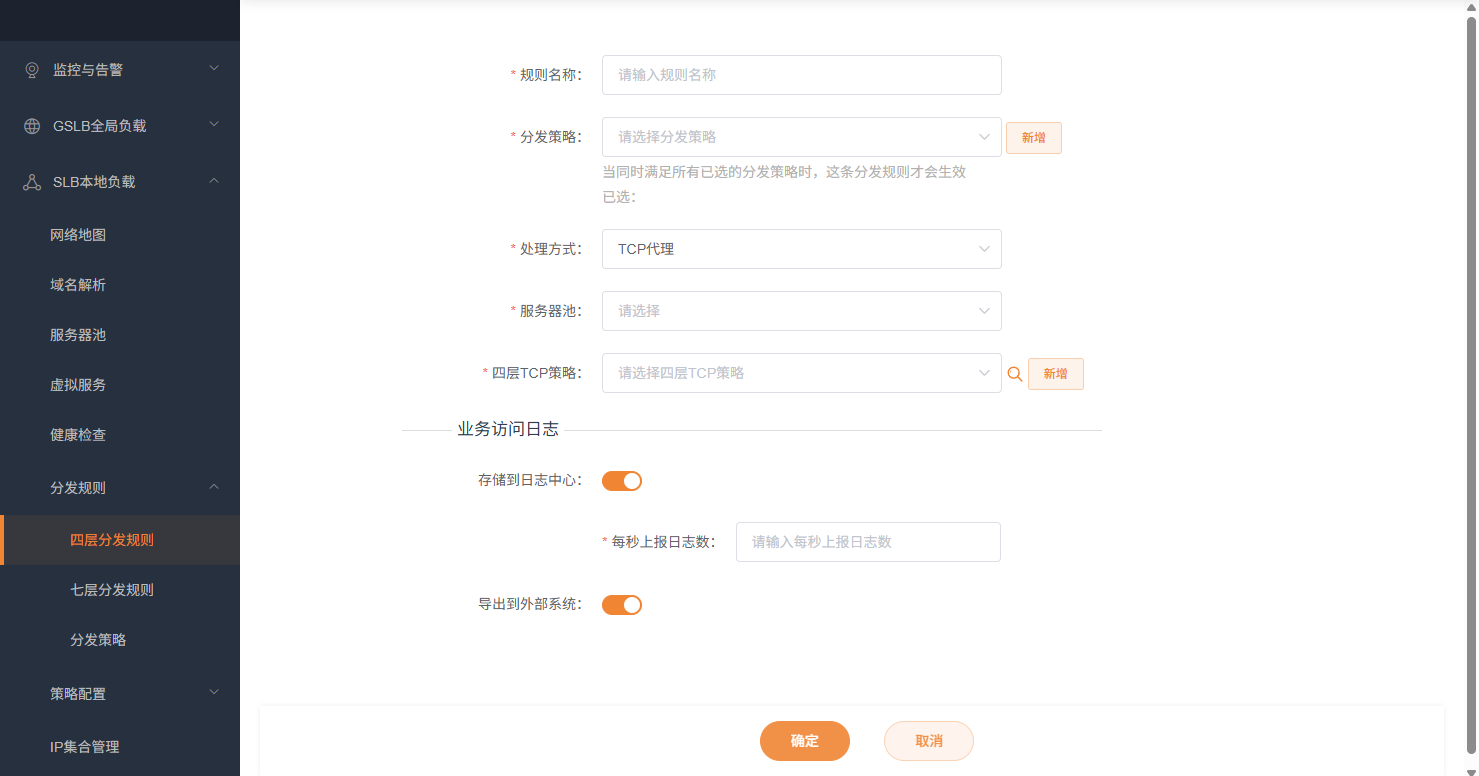Screen dimensions: 1479x776
Task: Click the 新增 button next to 分发策略
Action: (1033, 137)
